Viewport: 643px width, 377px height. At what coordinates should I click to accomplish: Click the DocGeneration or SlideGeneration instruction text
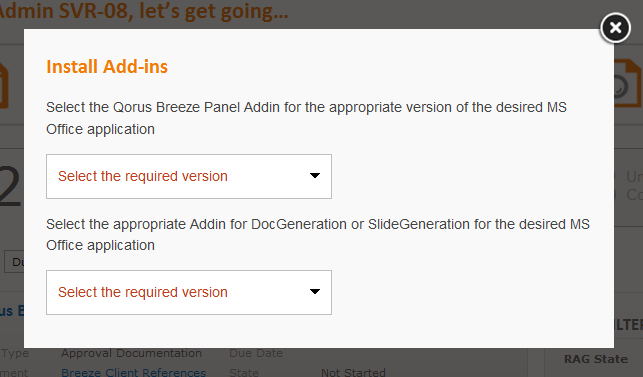318,235
